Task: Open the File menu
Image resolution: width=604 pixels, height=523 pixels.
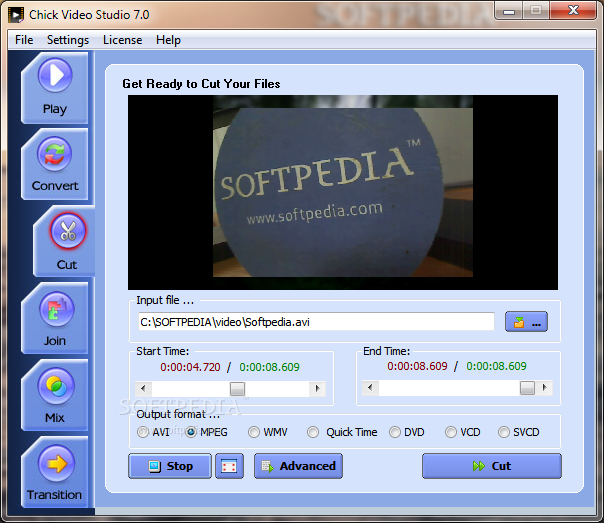Action: (x=24, y=40)
